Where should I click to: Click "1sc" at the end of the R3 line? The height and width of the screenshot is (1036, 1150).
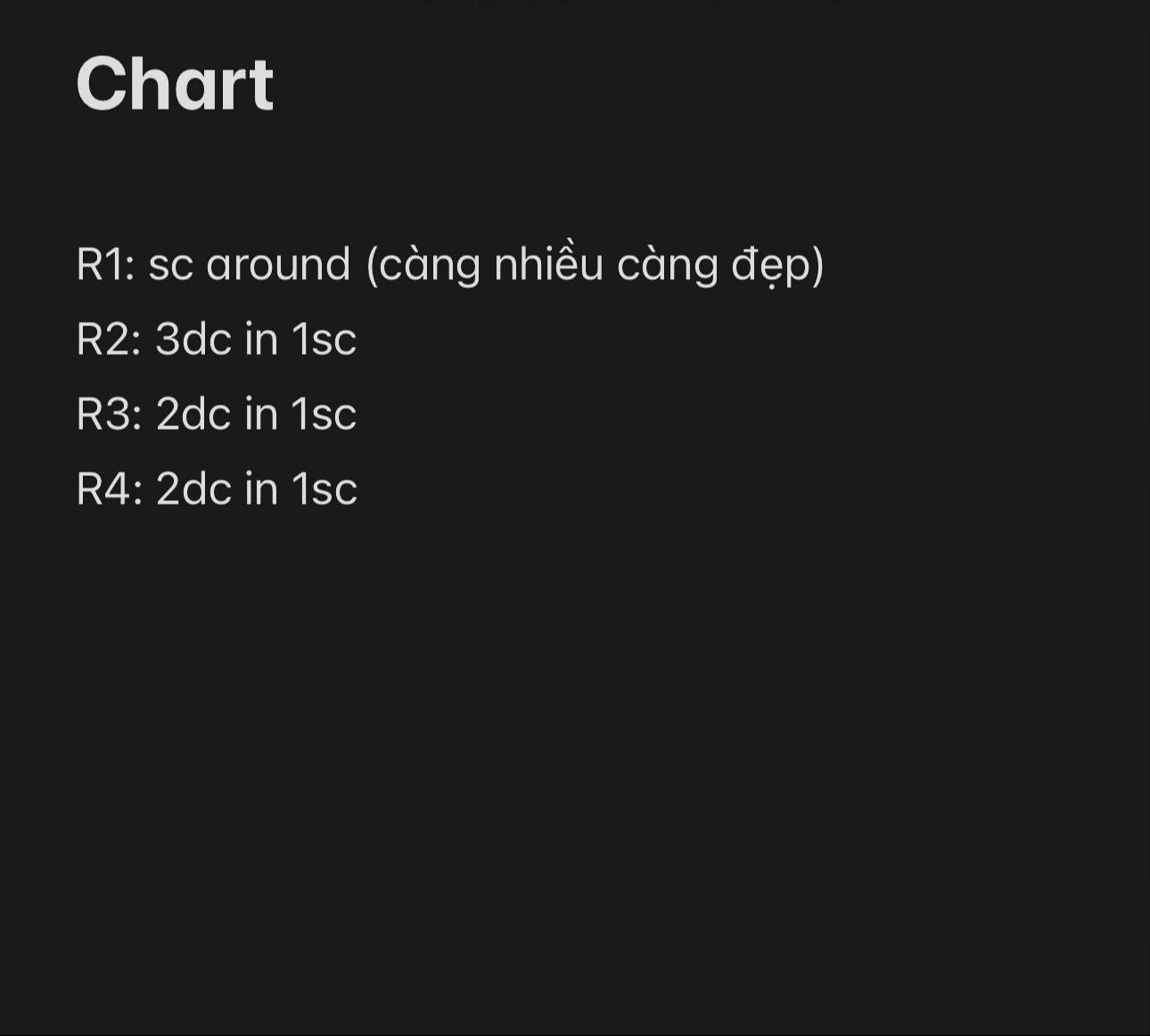coord(324,415)
